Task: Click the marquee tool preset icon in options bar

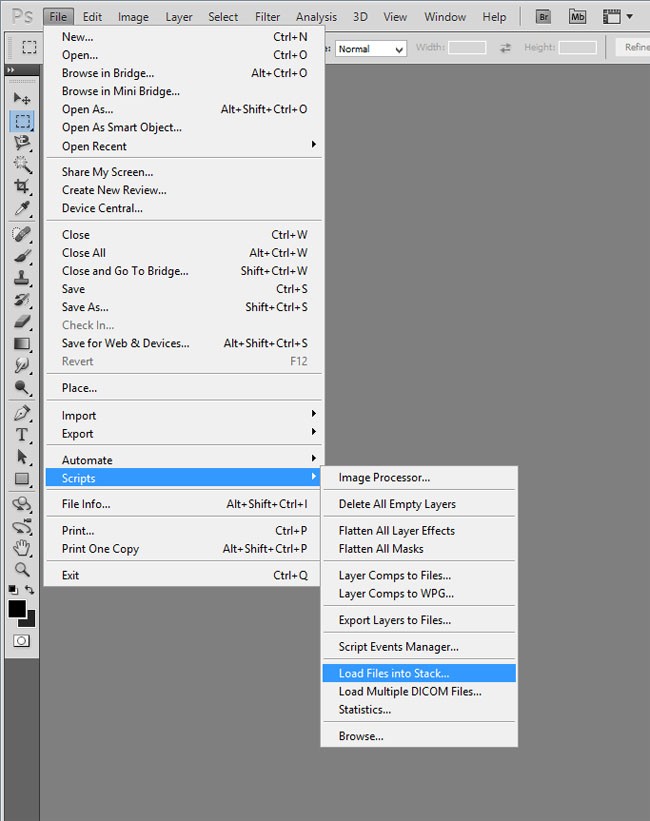Action: coord(29,48)
